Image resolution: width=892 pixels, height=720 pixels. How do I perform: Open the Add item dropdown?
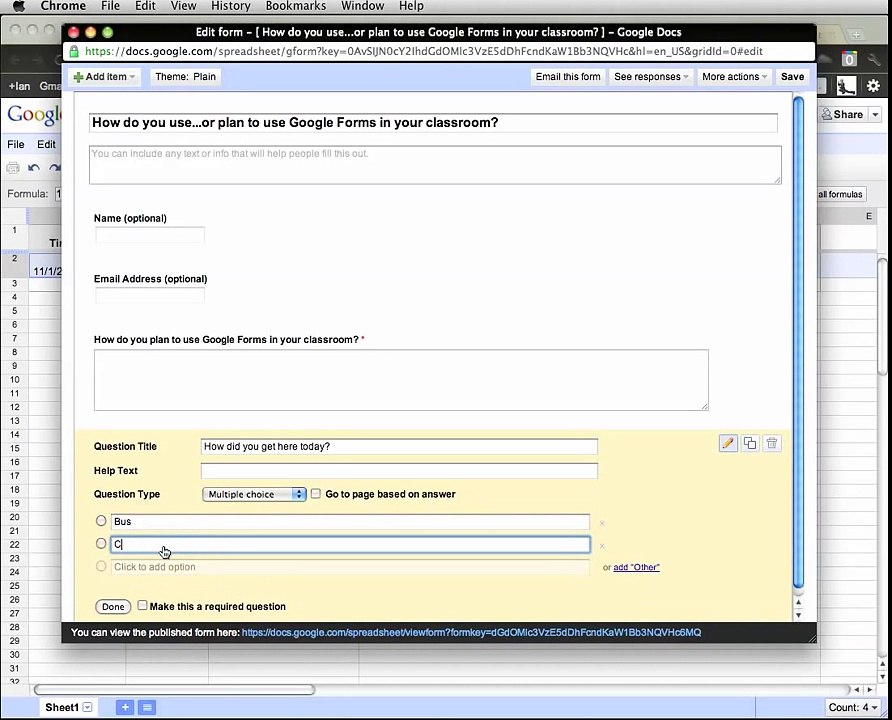point(104,77)
